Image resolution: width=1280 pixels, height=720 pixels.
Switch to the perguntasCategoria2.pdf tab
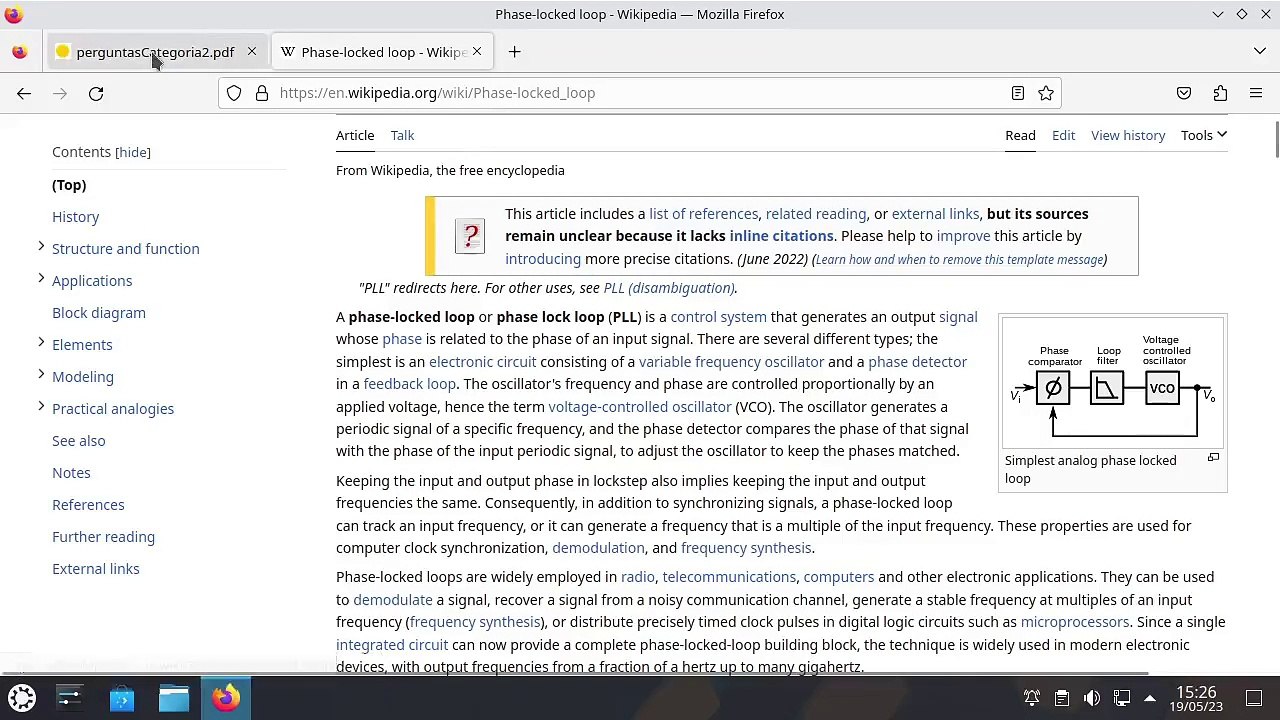coord(155,52)
